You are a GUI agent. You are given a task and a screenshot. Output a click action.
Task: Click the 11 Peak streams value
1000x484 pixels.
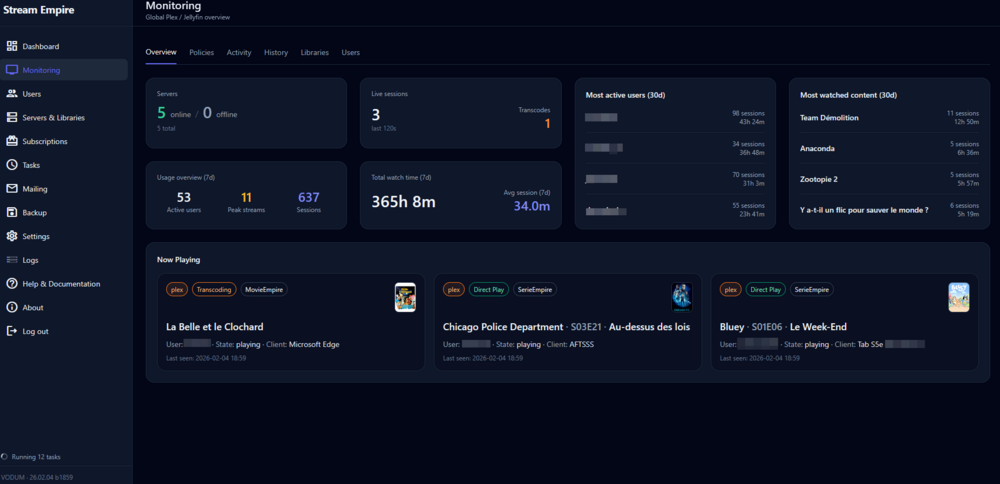246,198
